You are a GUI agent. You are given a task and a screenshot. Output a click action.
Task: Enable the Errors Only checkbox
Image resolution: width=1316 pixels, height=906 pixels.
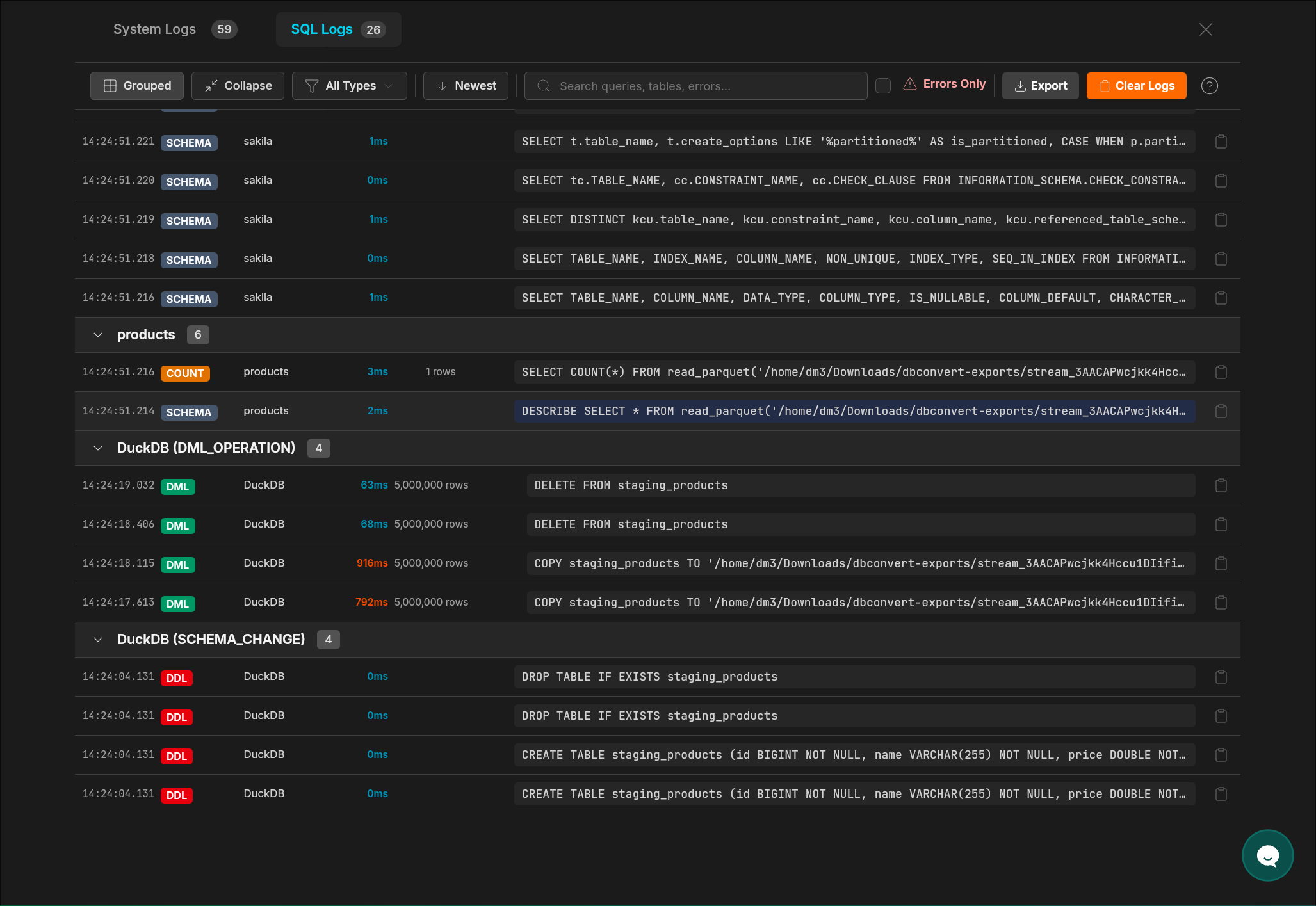click(882, 86)
